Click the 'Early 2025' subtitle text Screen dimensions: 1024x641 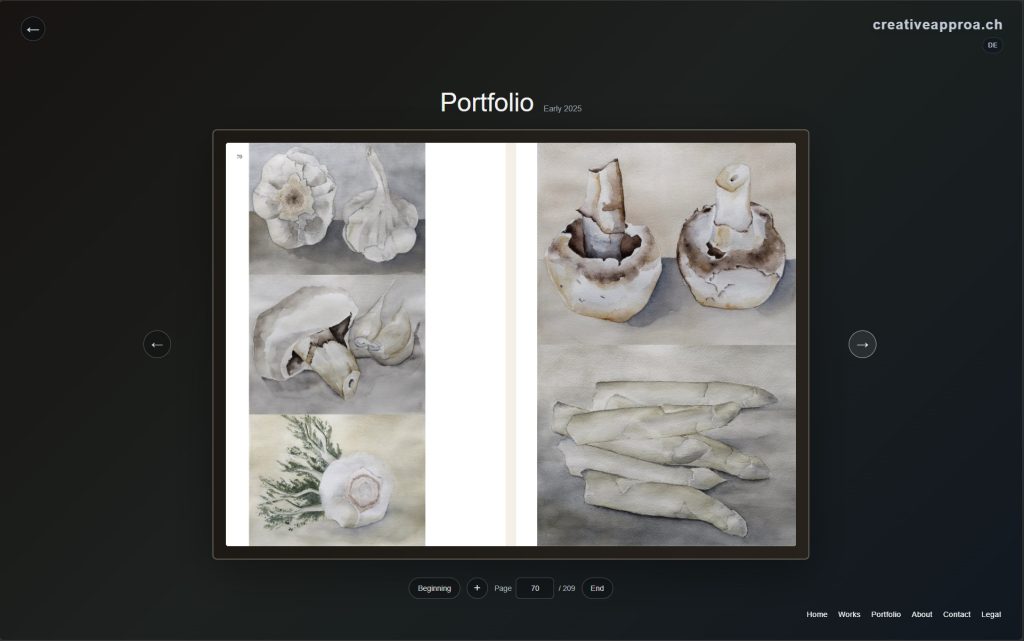[562, 108]
